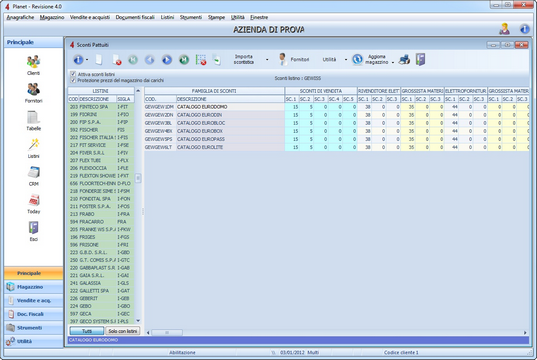Select CATALOGO EURODOMO row
The height and width of the screenshot is (360, 537).
point(336,107)
